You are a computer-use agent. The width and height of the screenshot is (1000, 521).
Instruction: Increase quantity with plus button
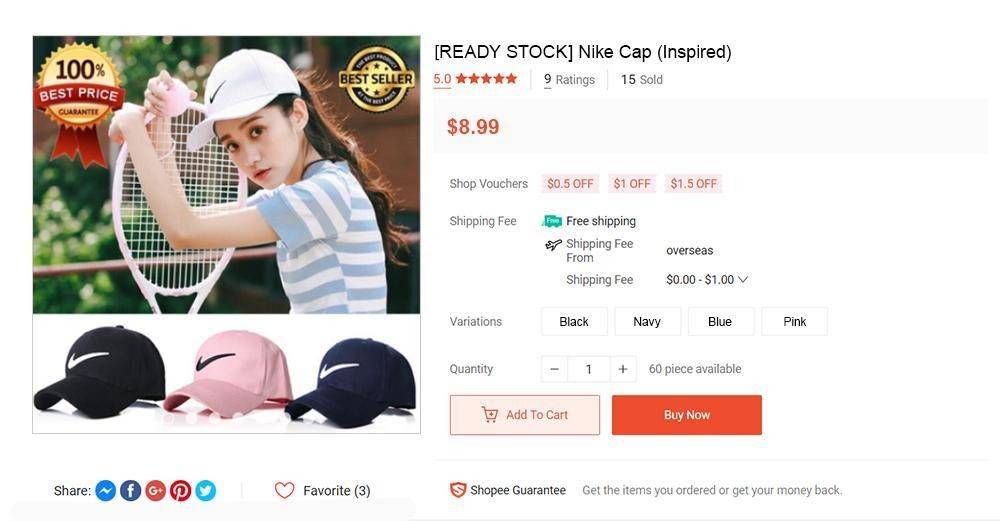click(622, 369)
